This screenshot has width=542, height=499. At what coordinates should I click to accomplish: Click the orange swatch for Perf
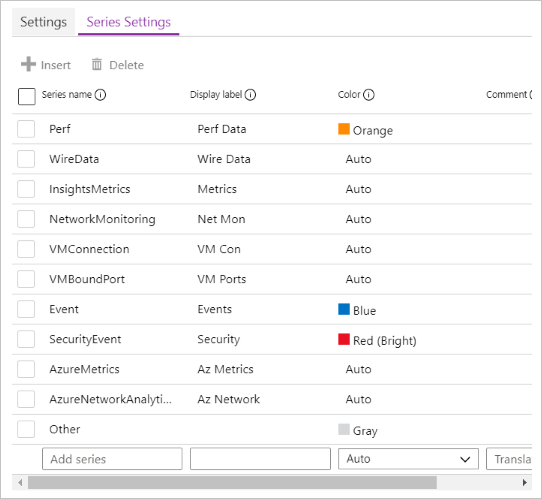click(x=344, y=129)
